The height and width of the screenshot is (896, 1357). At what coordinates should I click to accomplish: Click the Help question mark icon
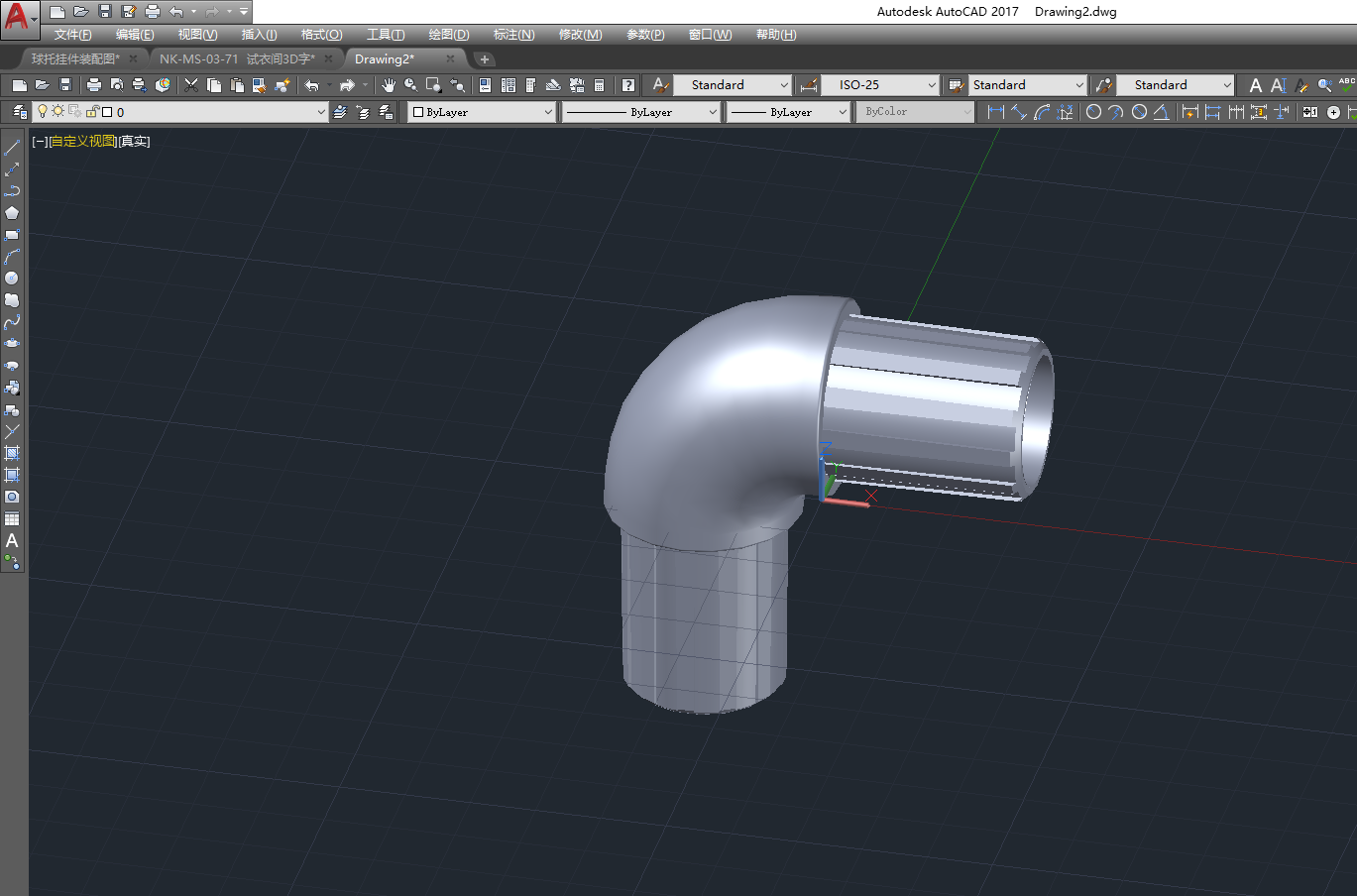click(628, 85)
